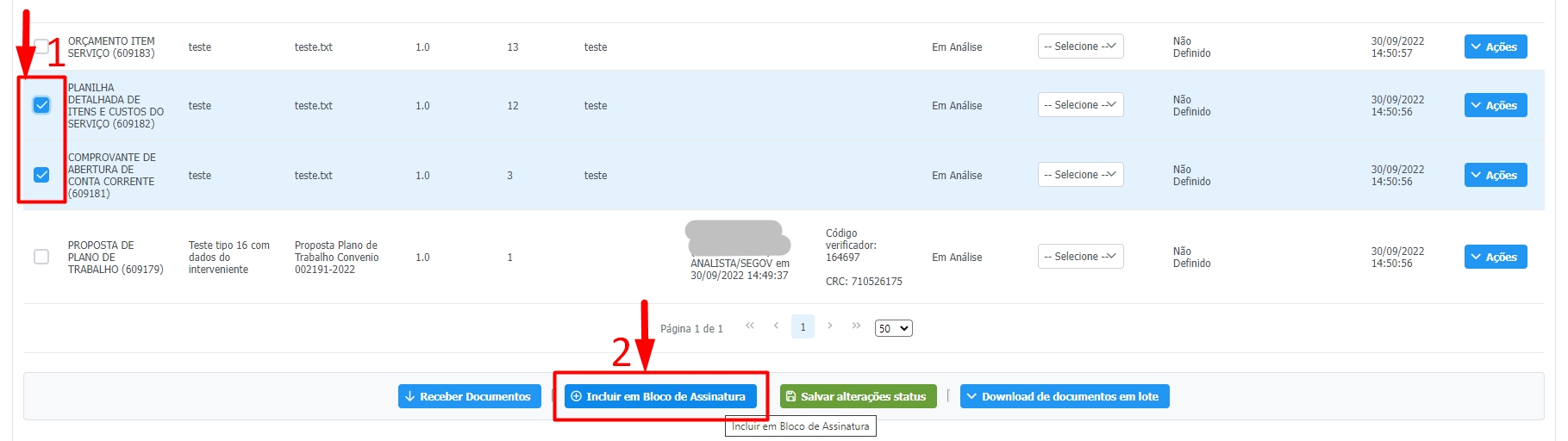
Task: Open Ações menu for PLANILHA DETALHADA row
Action: point(1495,105)
